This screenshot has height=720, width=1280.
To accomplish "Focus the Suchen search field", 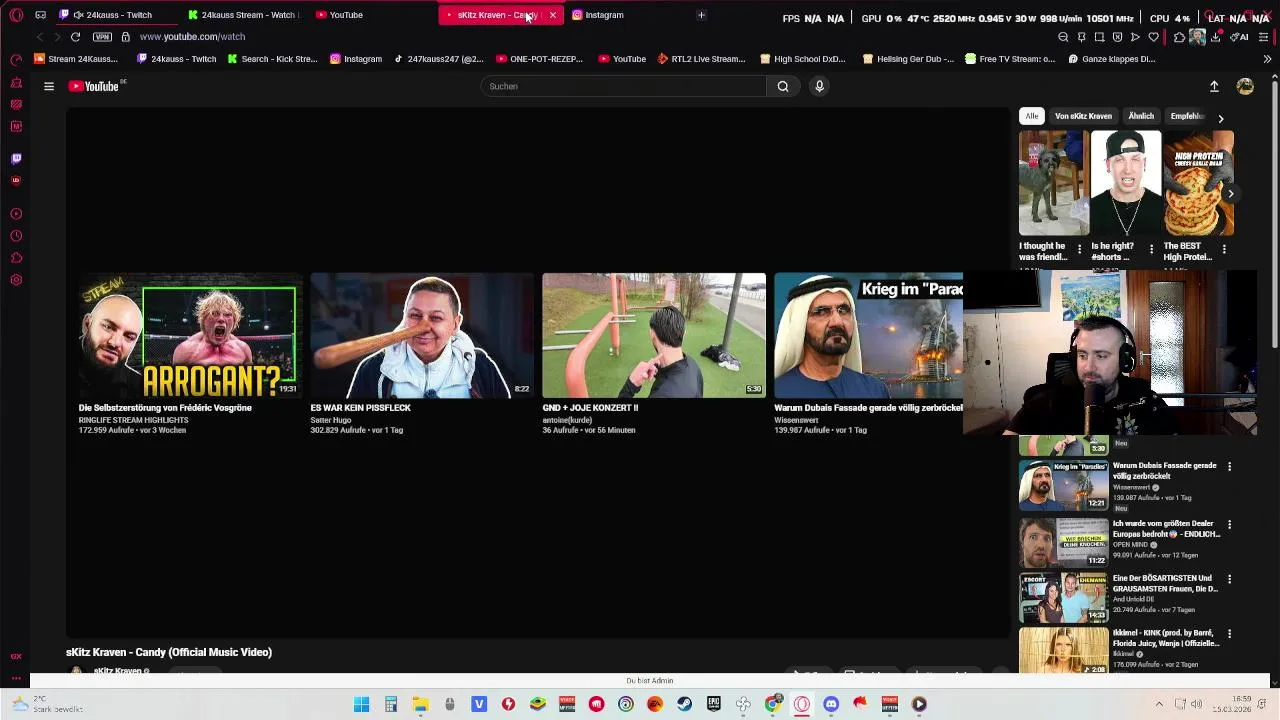I will coord(624,86).
